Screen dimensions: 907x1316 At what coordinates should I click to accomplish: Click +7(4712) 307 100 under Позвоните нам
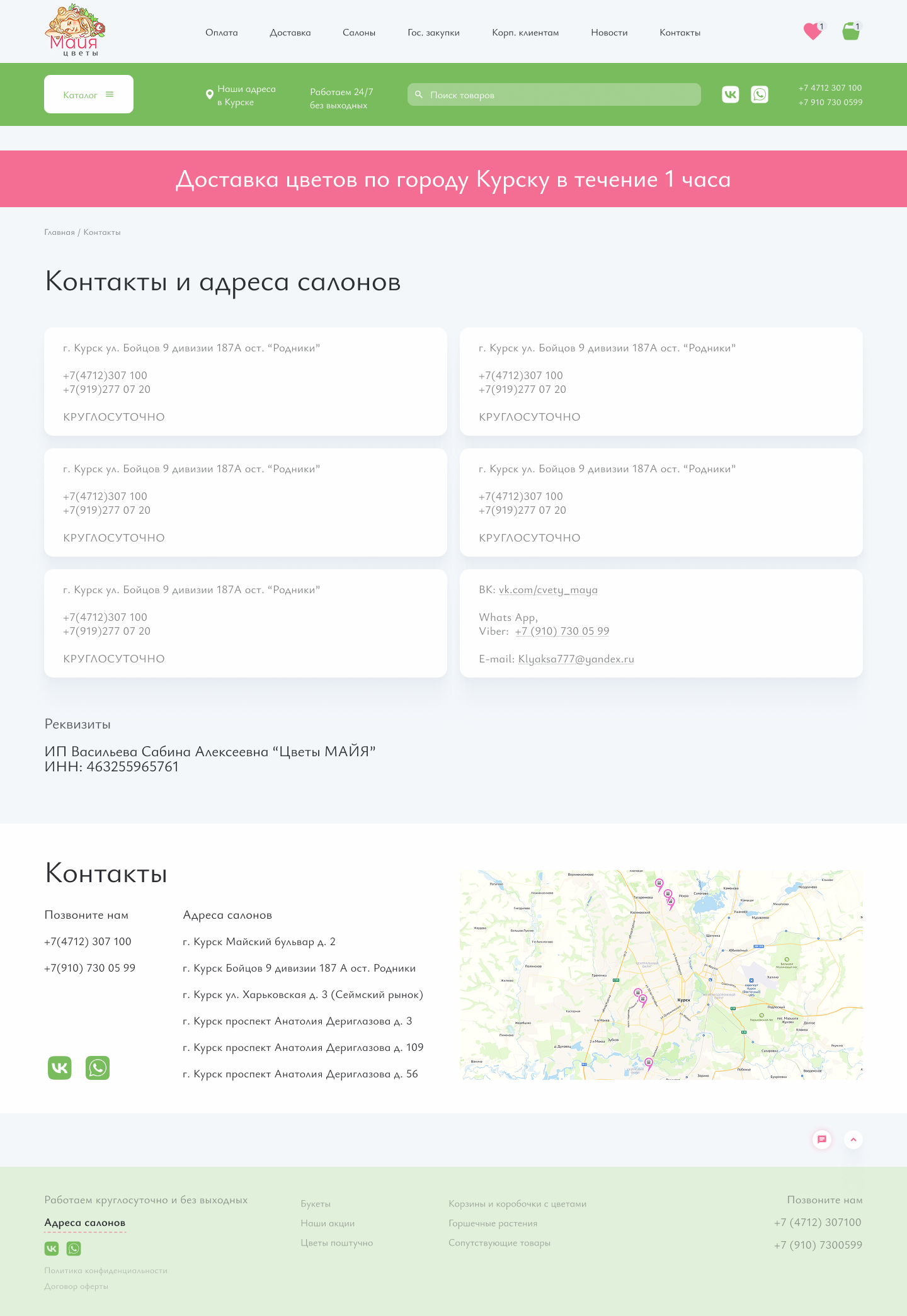tap(88, 941)
